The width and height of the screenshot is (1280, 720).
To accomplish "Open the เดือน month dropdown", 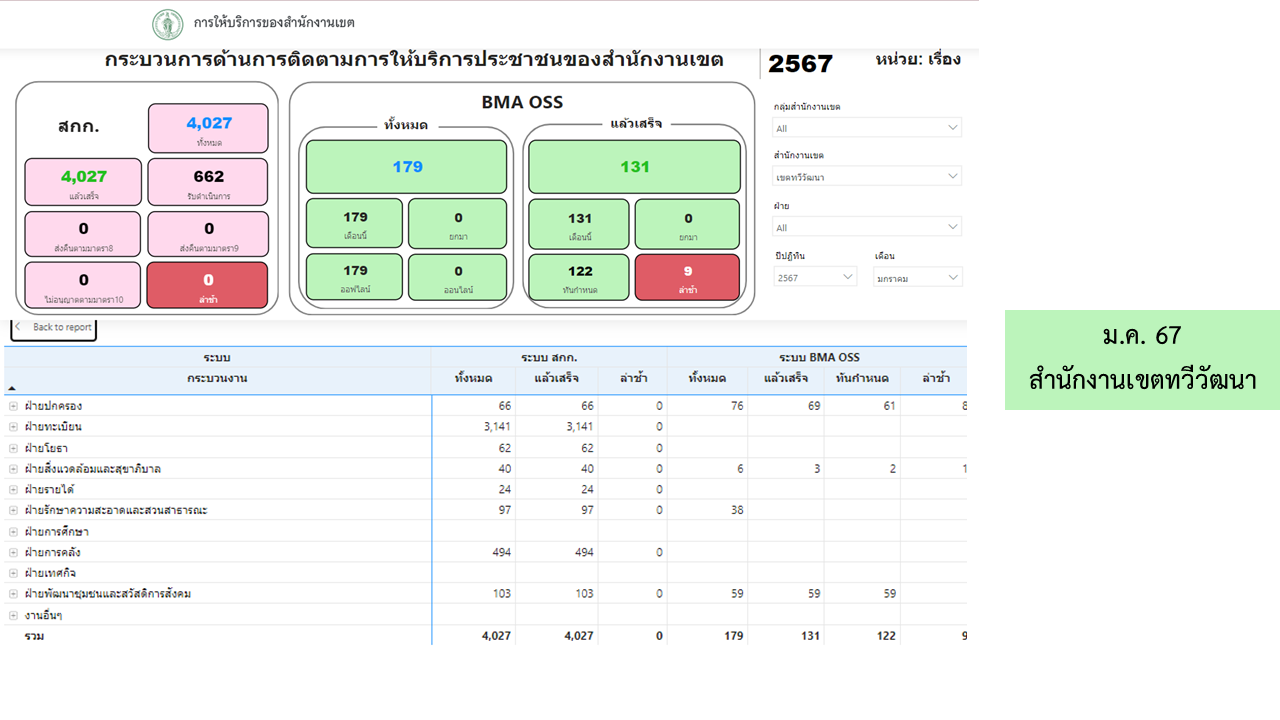I will click(x=917, y=277).
